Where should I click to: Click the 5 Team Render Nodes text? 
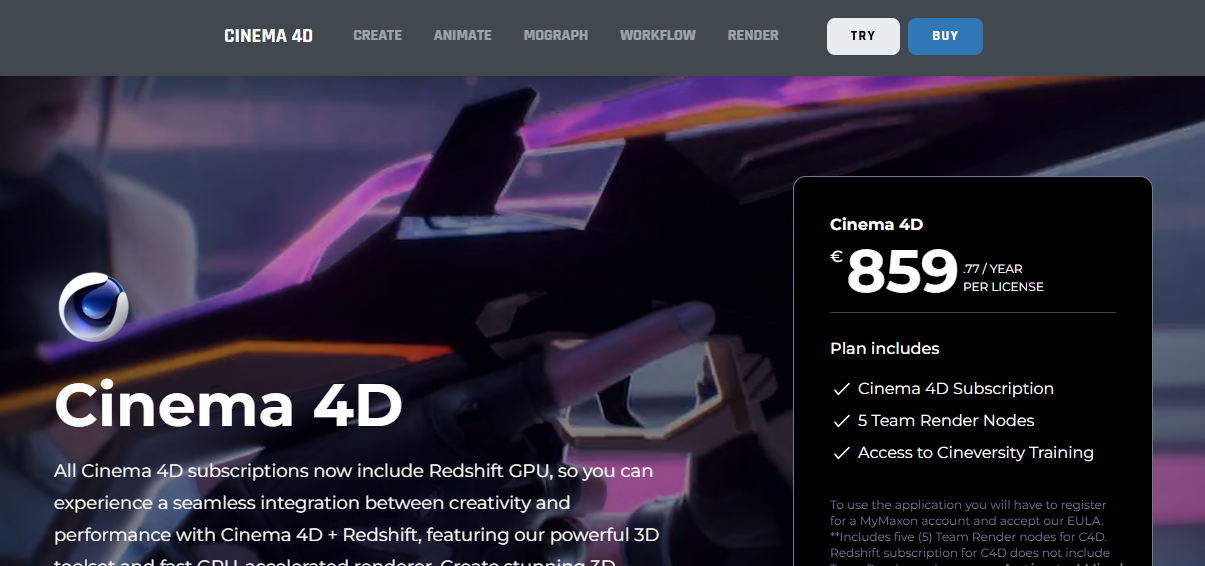(946, 421)
